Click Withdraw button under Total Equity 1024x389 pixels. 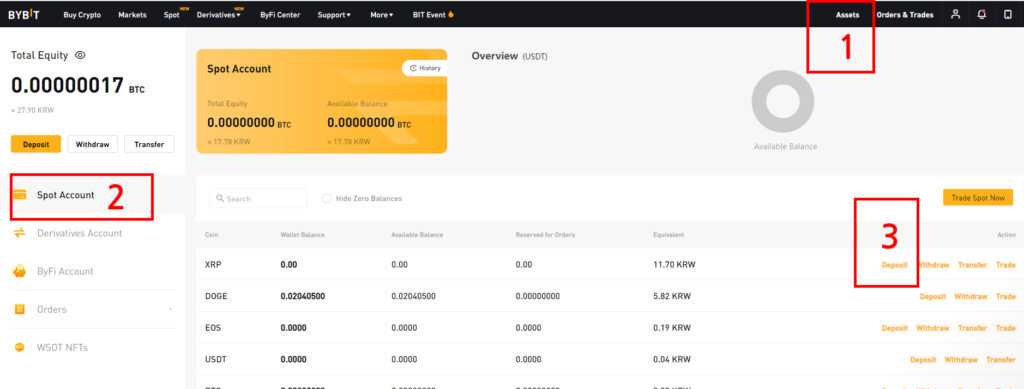[92, 144]
